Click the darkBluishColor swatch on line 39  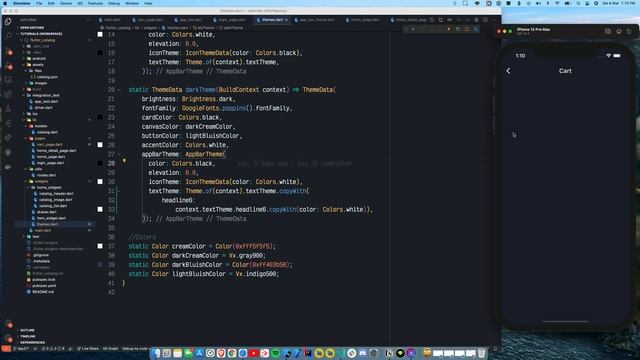click(100, 264)
